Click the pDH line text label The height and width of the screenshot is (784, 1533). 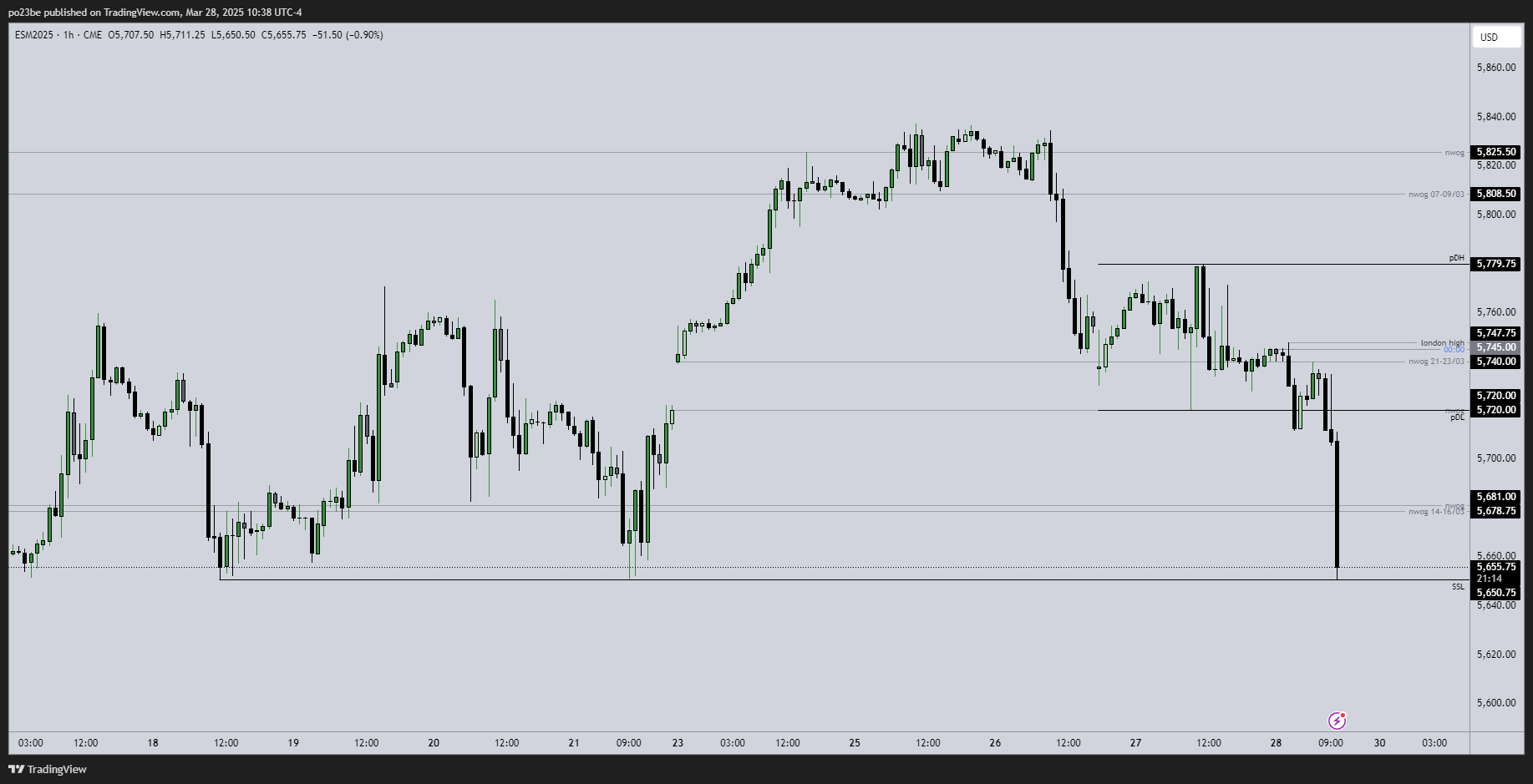click(x=1456, y=258)
